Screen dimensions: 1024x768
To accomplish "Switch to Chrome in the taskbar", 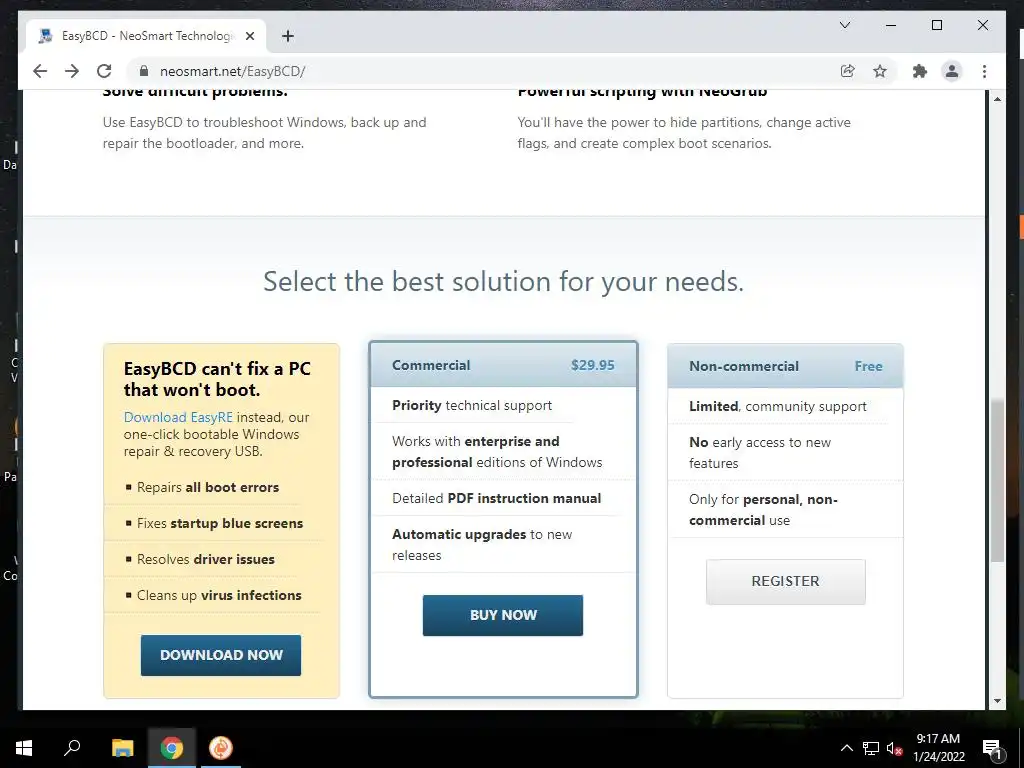I will 172,748.
